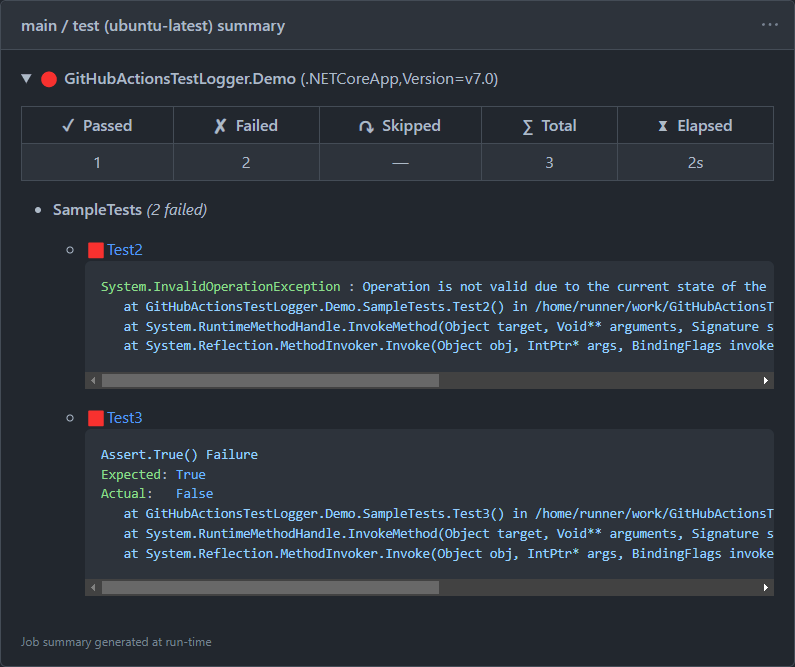
Task: Click the summary title 'main / test (ubuntu-latest) summary'
Action: coord(153,25)
